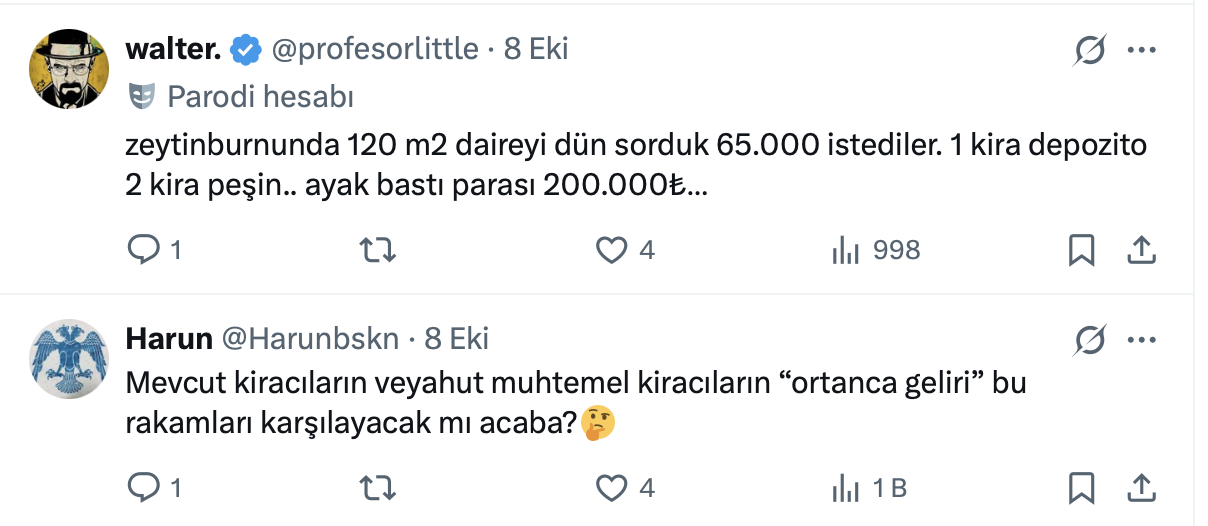Retweet walter.'s Zeytinburnu rent tweet
1208x526 pixels.
(377, 250)
